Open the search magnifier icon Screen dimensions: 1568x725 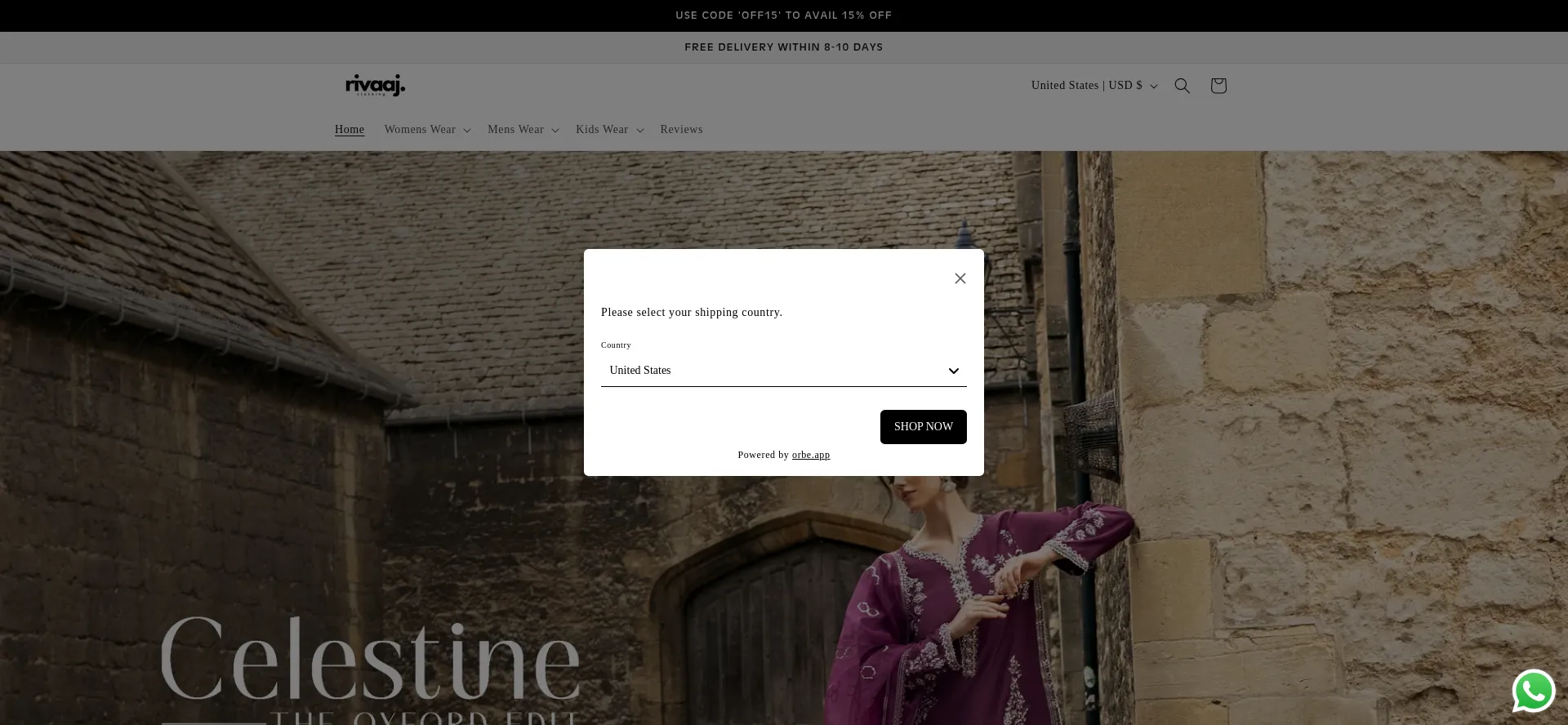pyautogui.click(x=1182, y=86)
